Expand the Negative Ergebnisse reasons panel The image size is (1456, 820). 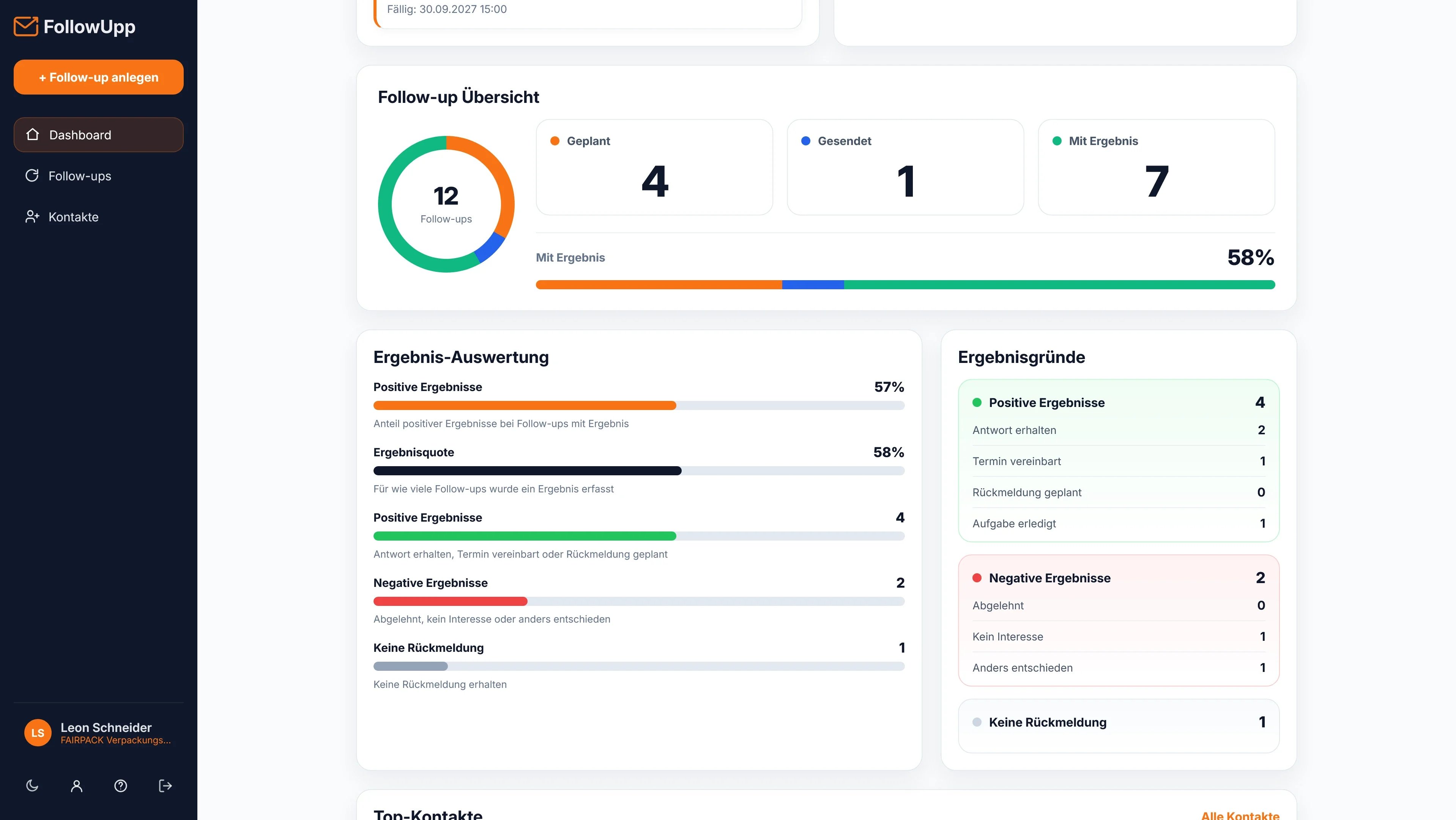1119,621
